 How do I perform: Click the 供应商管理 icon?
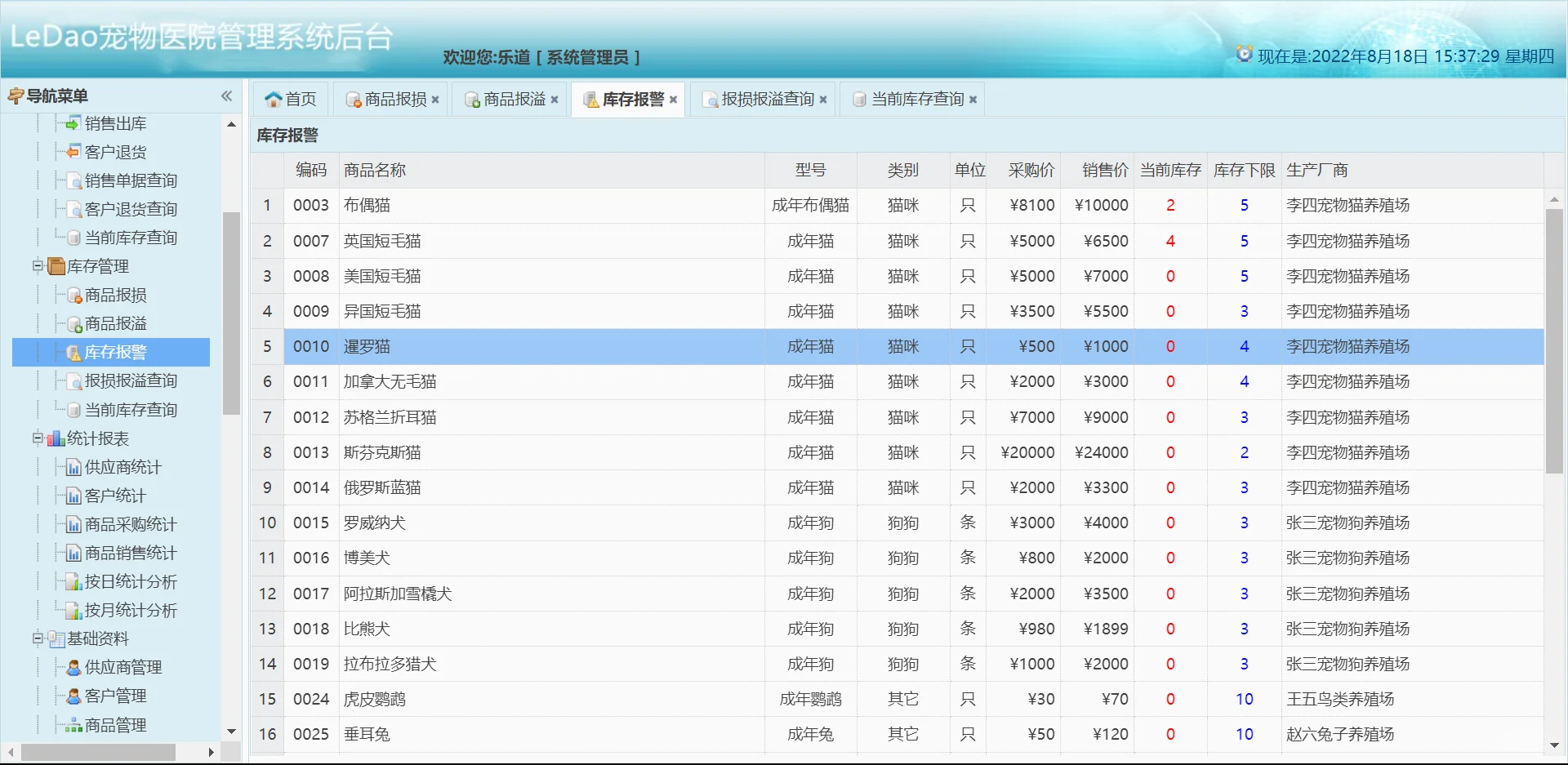(x=72, y=667)
